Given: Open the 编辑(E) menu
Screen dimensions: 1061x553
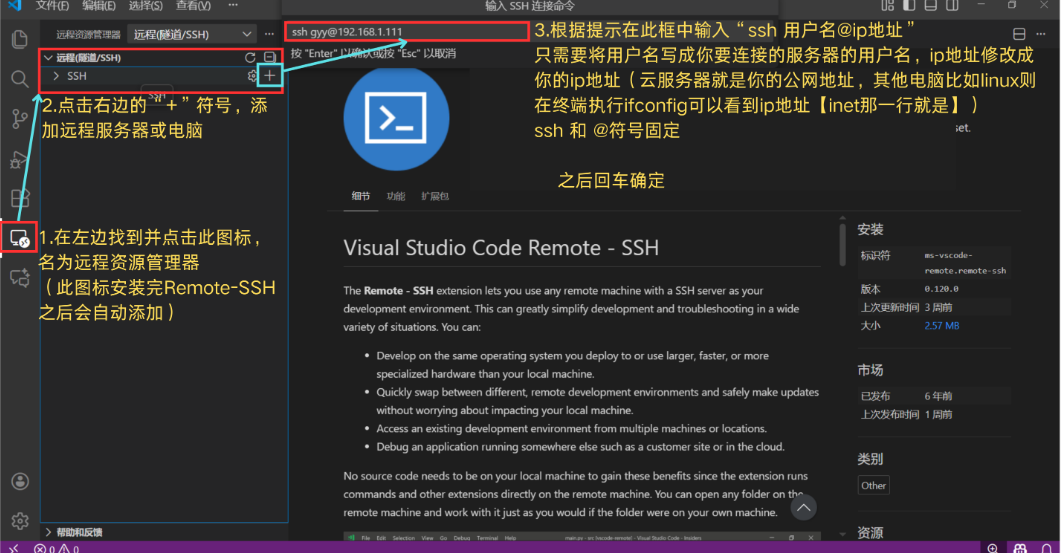Looking at the screenshot, I should (x=99, y=5).
